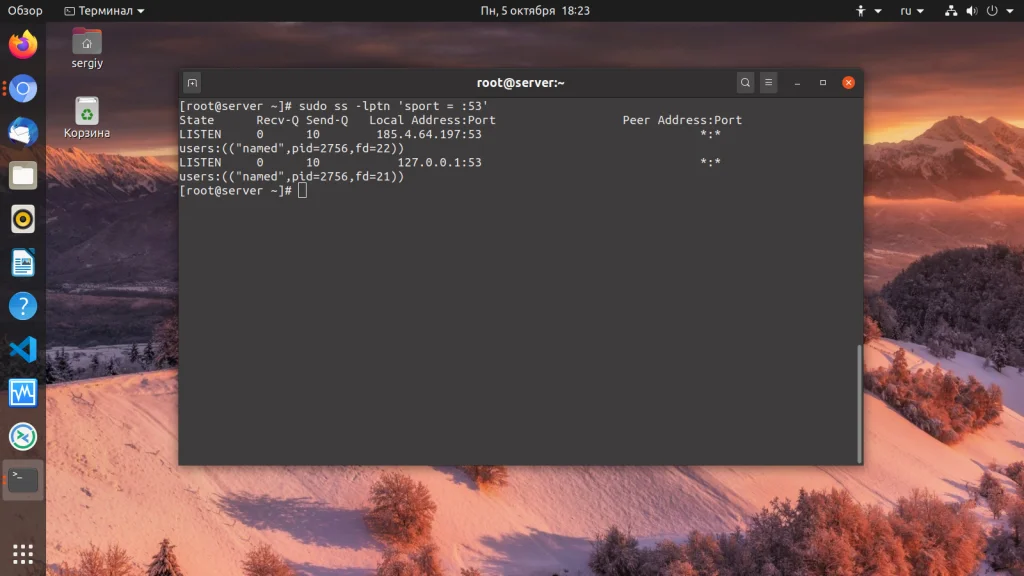The image size is (1024, 576).
Task: Launch Visual Studio Code from the dock
Action: point(23,349)
